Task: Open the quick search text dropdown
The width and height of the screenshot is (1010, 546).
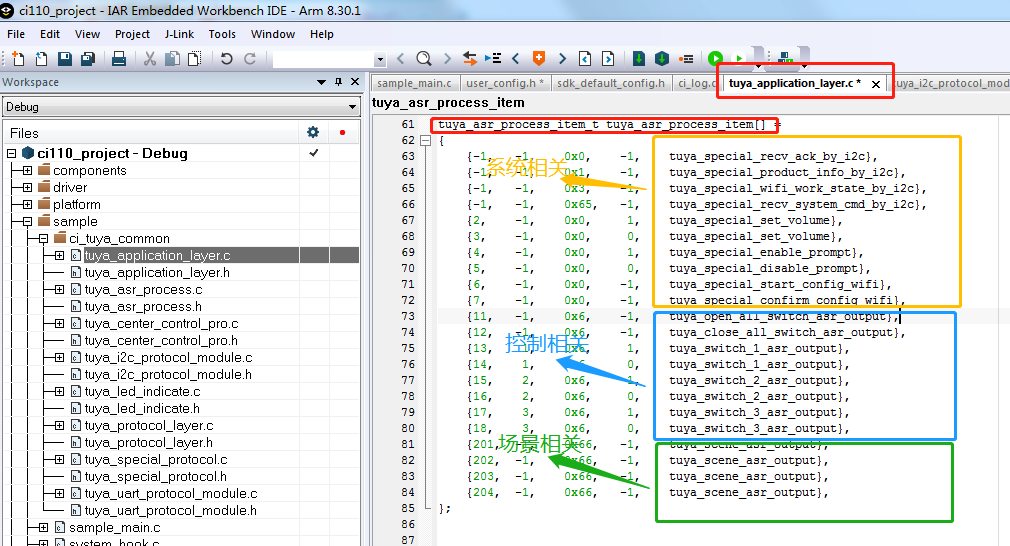Action: point(380,59)
